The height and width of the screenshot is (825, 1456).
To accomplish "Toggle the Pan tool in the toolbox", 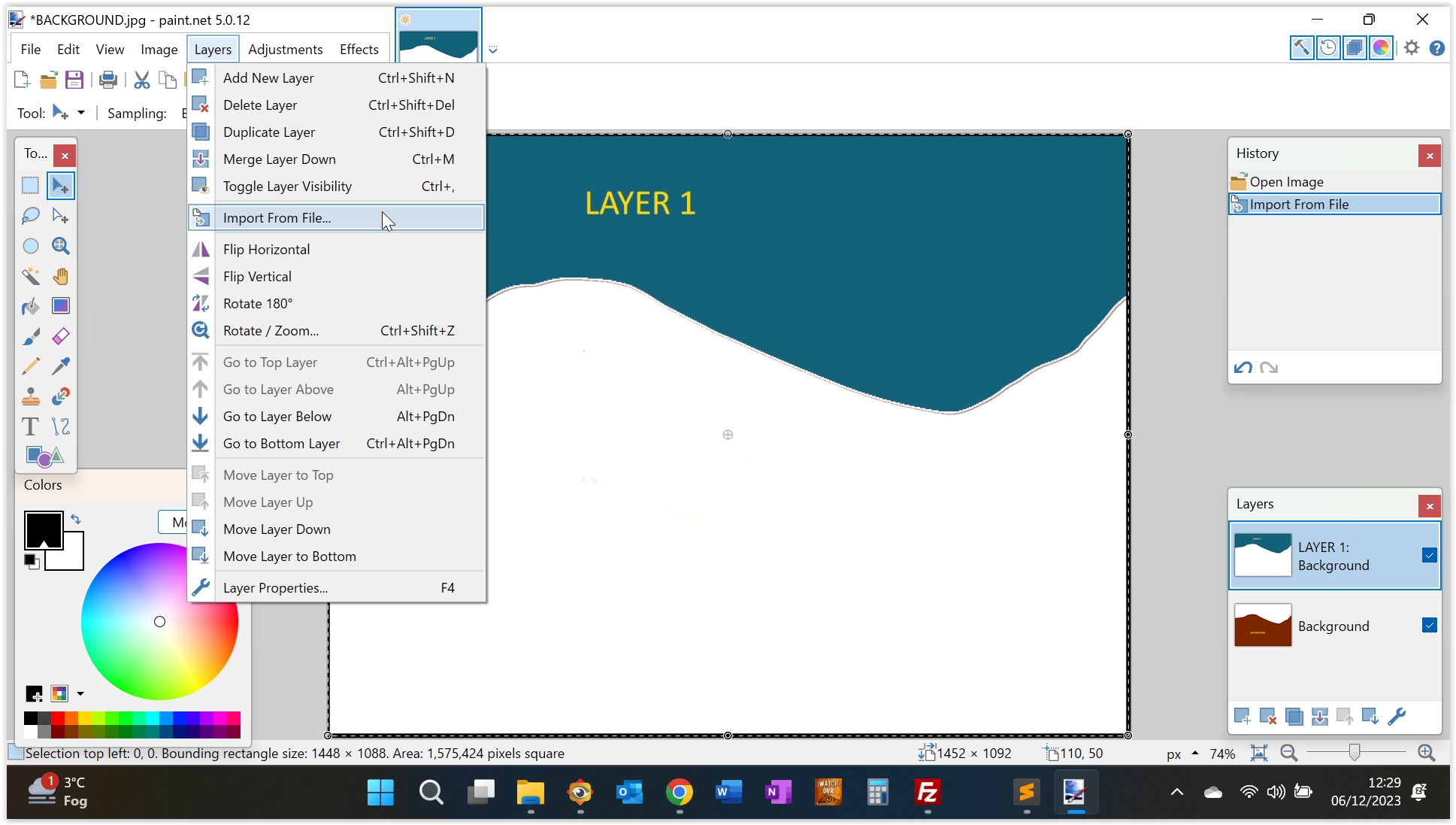I will click(60, 276).
